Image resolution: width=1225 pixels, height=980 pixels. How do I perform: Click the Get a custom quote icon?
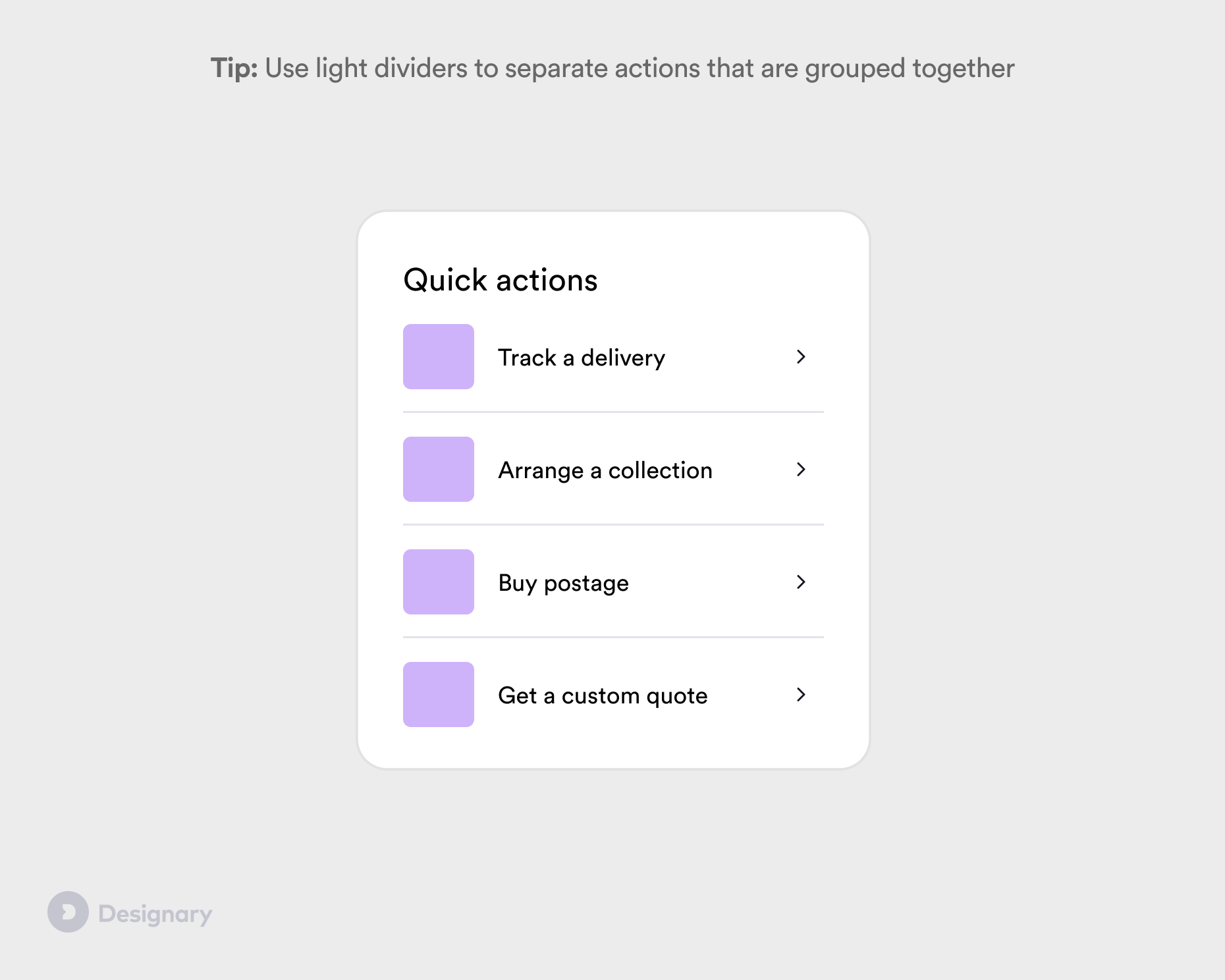click(x=438, y=694)
